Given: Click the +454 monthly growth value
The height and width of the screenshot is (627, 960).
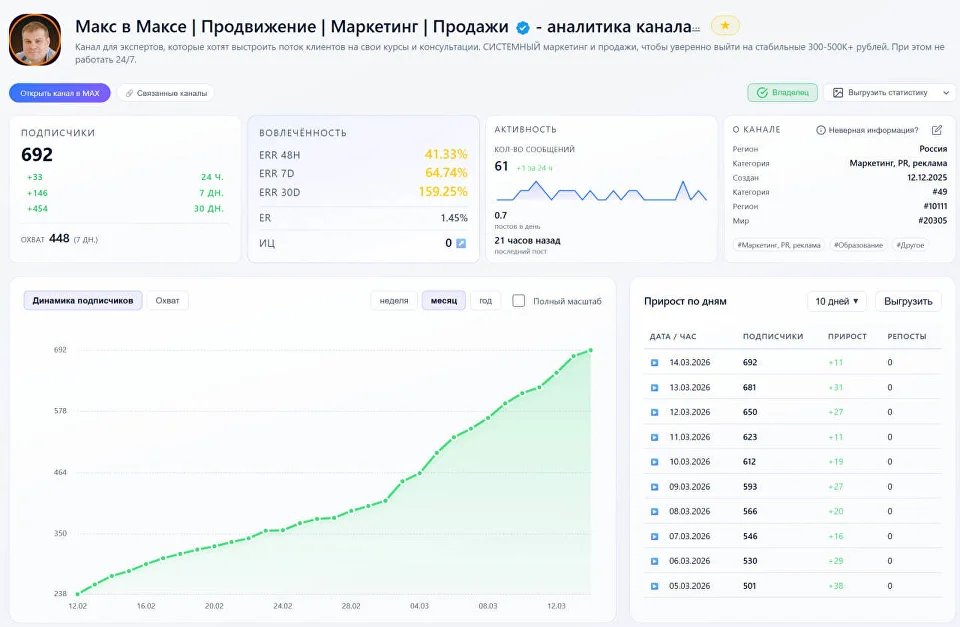Looking at the screenshot, I should coord(37,209).
